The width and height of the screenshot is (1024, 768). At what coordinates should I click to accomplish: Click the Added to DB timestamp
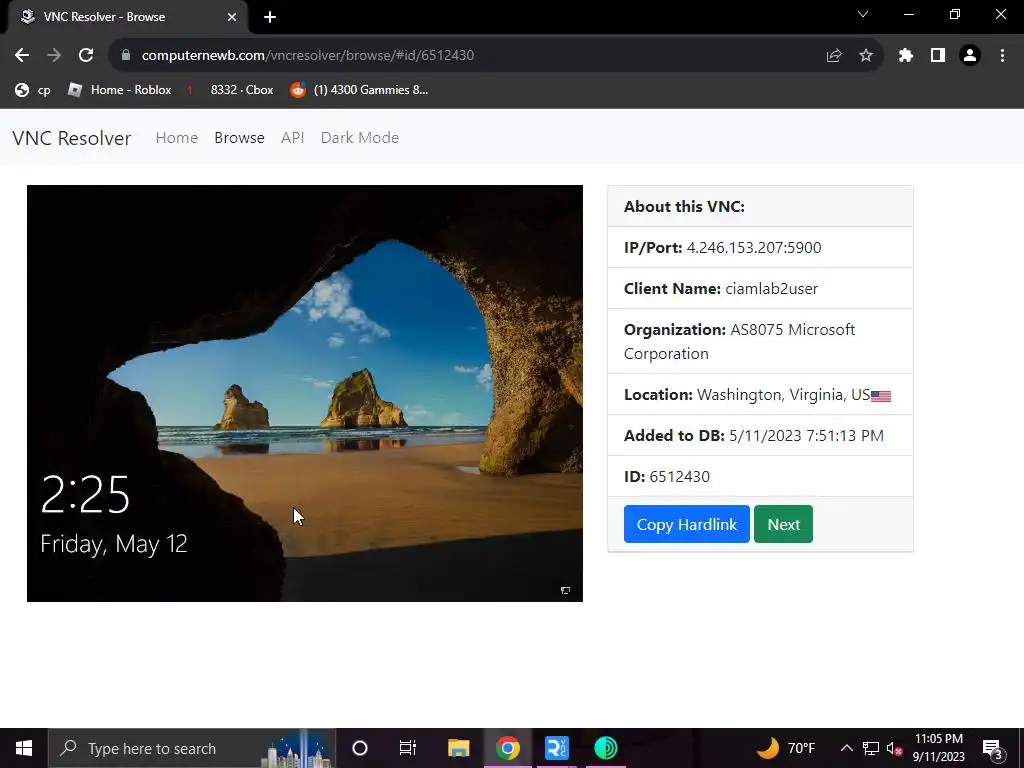point(806,436)
